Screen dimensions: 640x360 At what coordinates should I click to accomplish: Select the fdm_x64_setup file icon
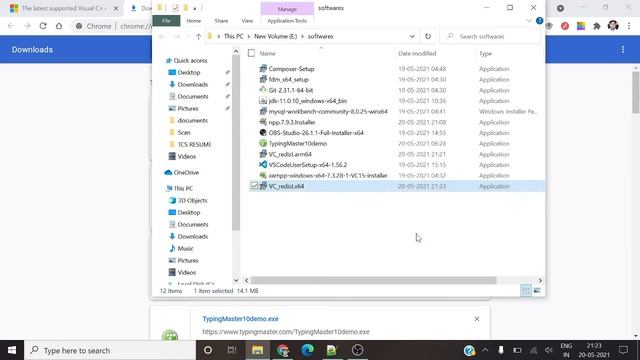(x=263, y=79)
